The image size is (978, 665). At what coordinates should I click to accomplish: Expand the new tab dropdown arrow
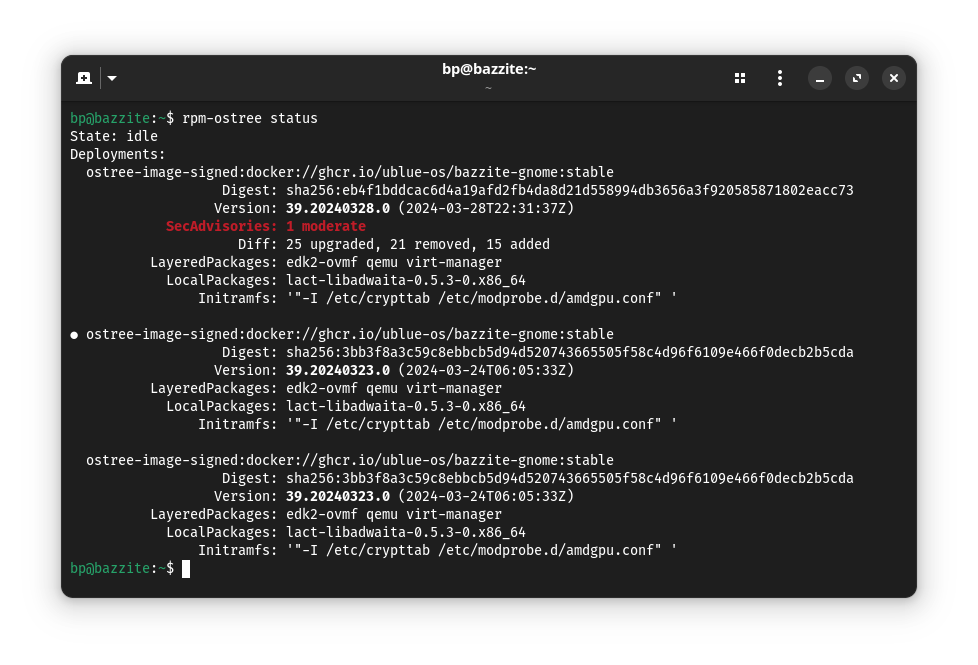point(112,78)
